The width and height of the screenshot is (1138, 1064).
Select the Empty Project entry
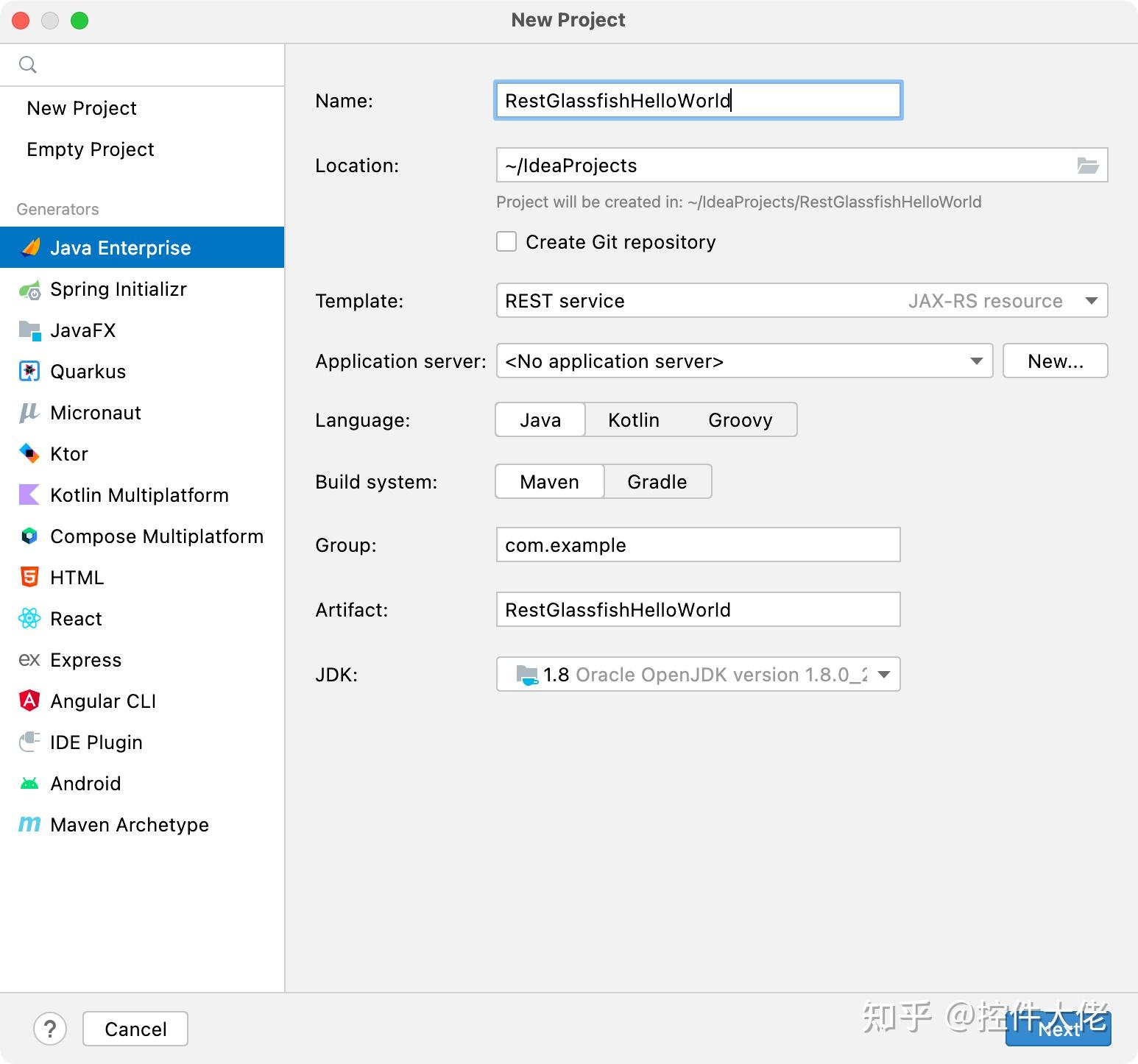91,149
